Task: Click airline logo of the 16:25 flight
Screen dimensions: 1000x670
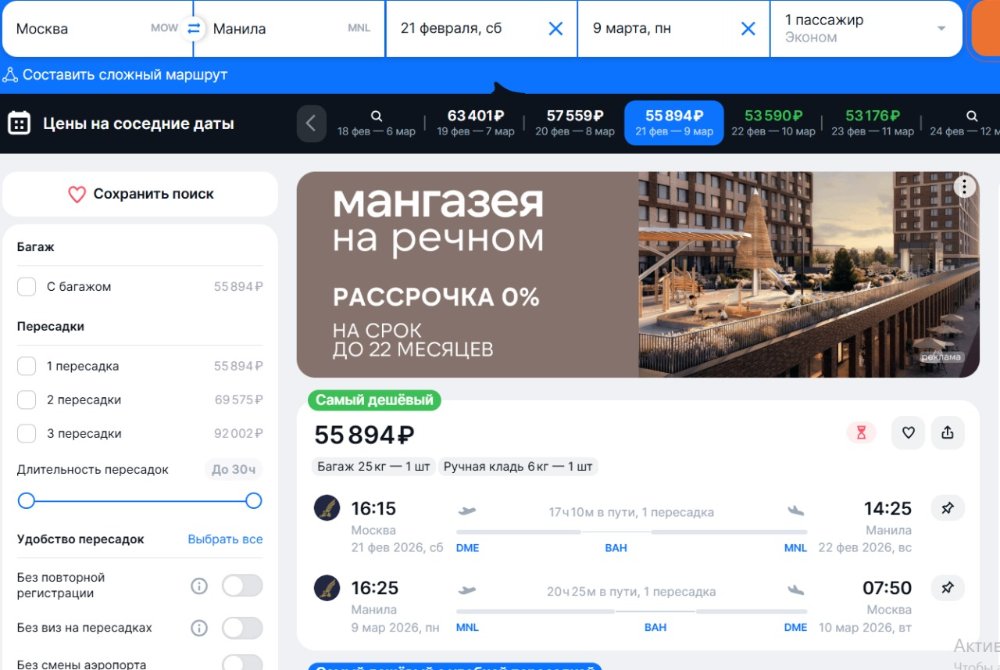Action: pyautogui.click(x=327, y=588)
